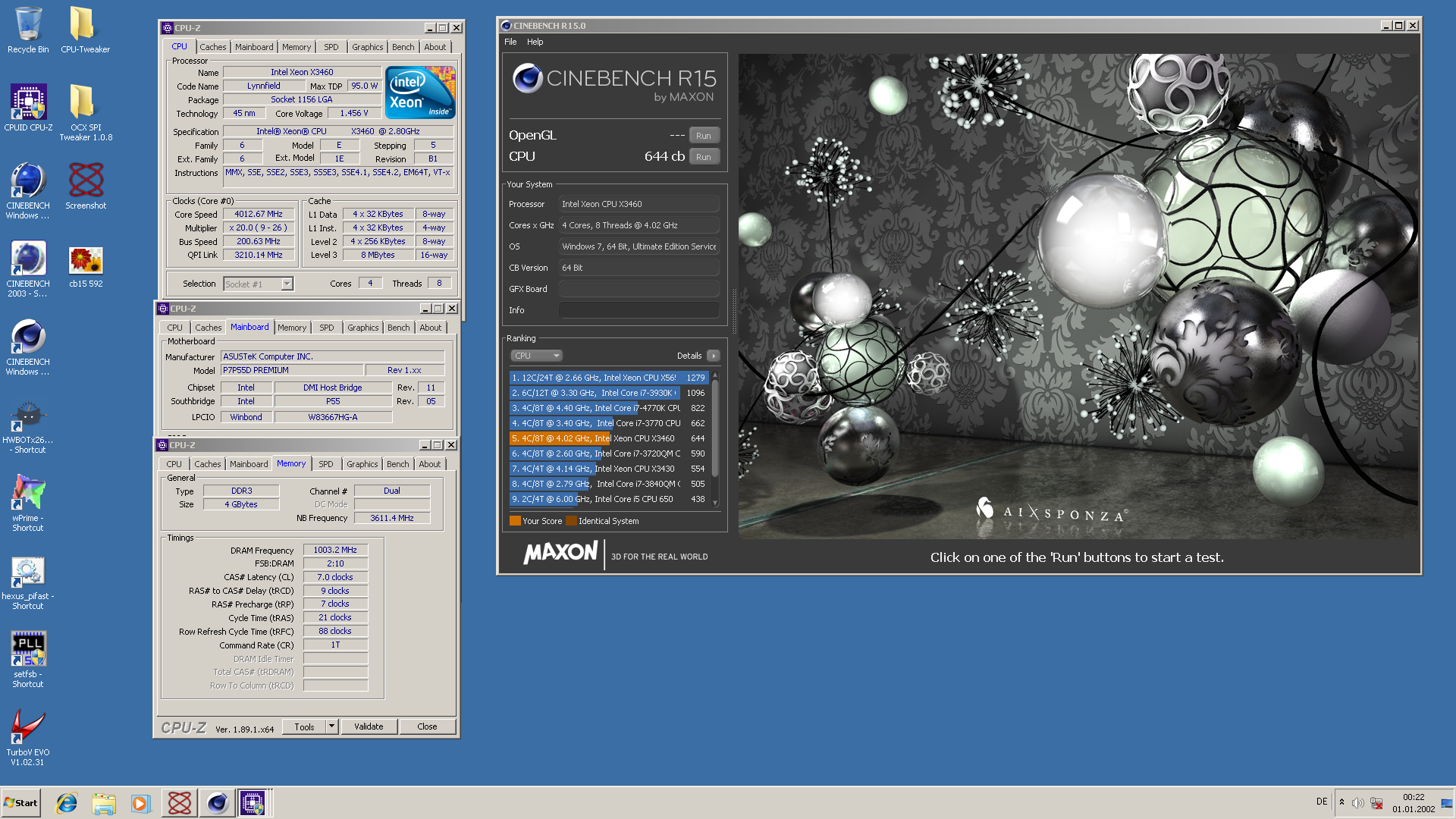
Task: Switch to Caches tab in top CPU-Z window
Action: pyautogui.click(x=213, y=47)
